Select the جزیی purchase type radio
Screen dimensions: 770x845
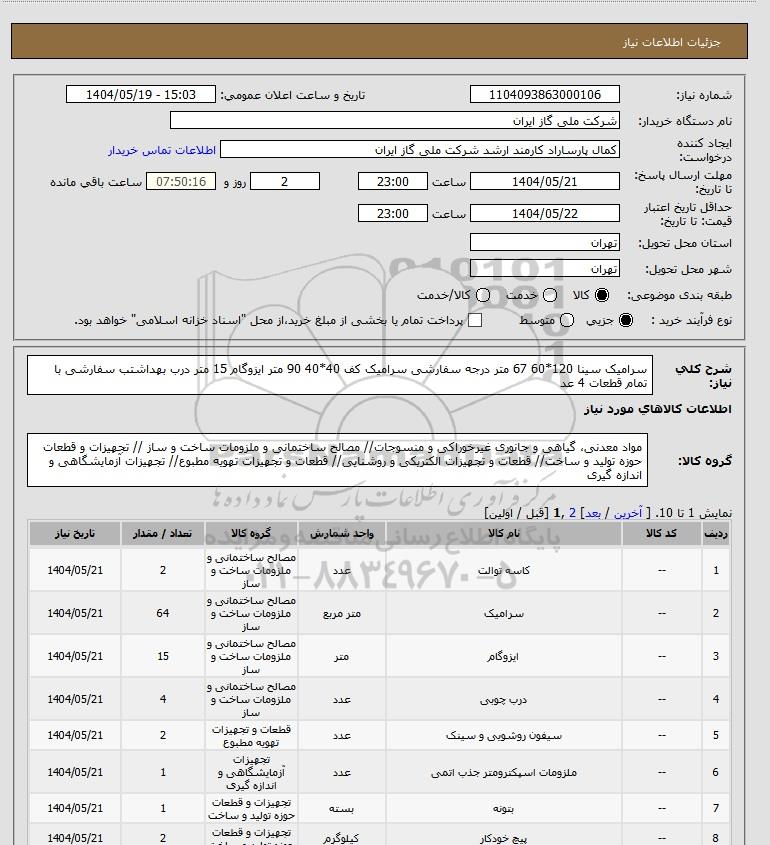(626, 320)
